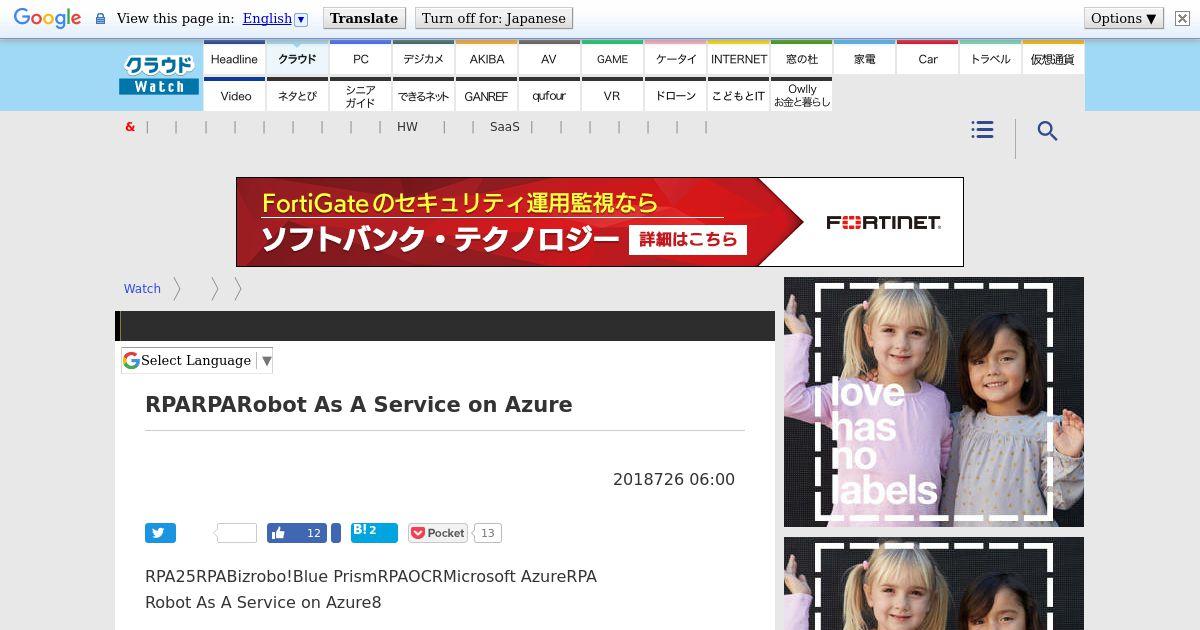Close the Google Translate bar

(1181, 18)
